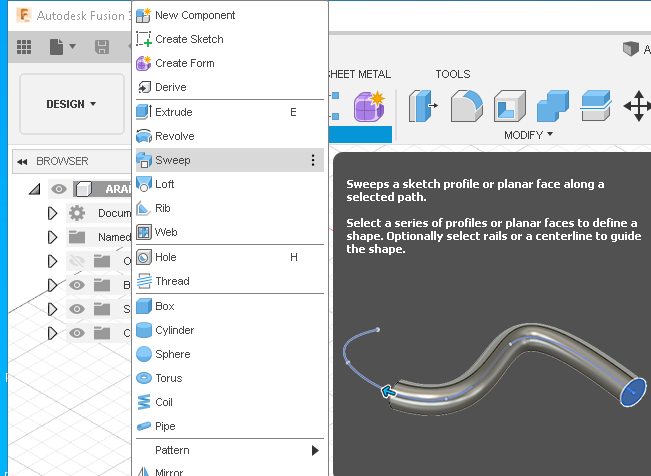Select the Split Body tool icon
The height and width of the screenshot is (476, 651).
click(595, 106)
